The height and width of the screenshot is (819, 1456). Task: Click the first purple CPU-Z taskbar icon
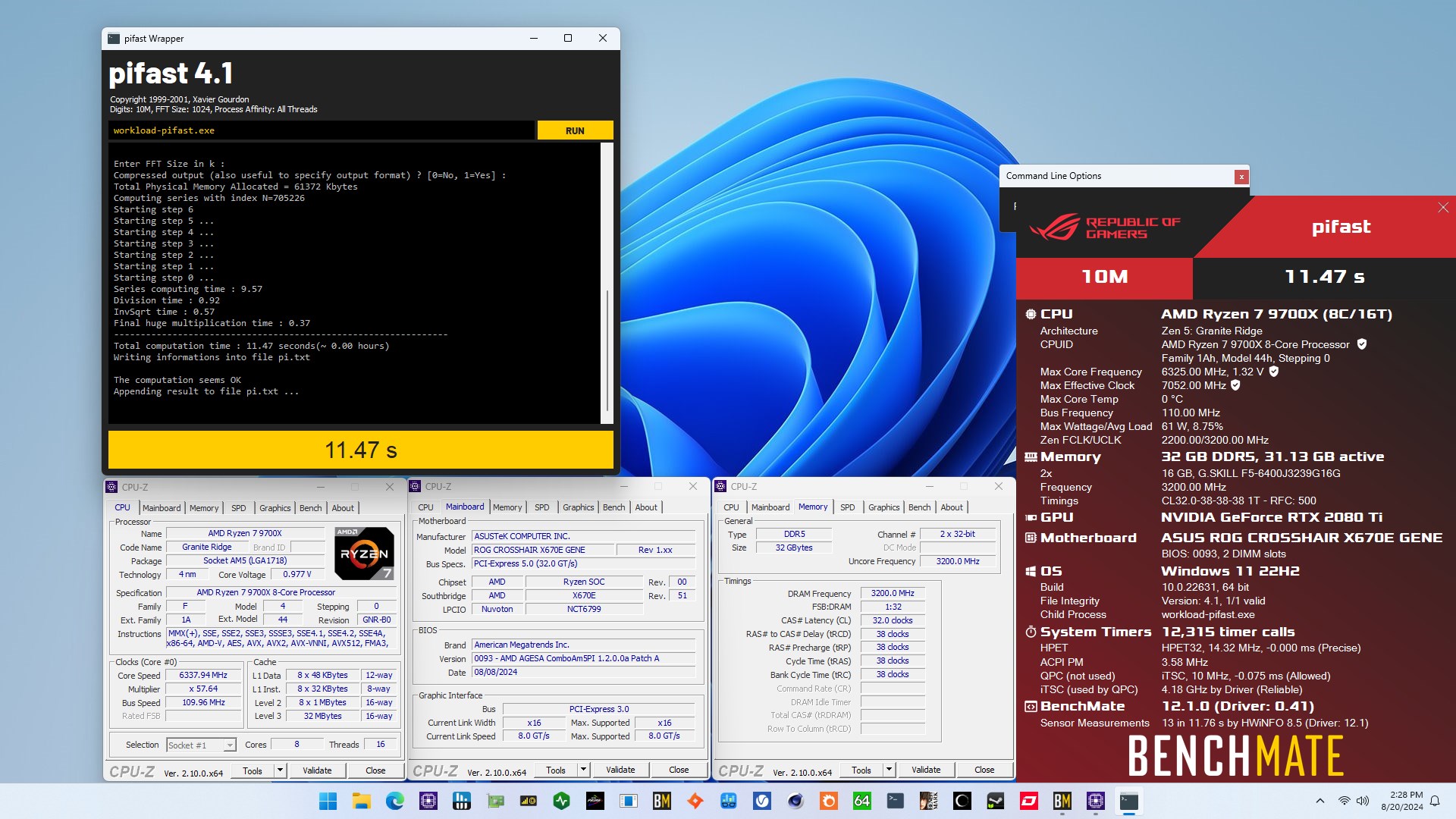pos(428,801)
